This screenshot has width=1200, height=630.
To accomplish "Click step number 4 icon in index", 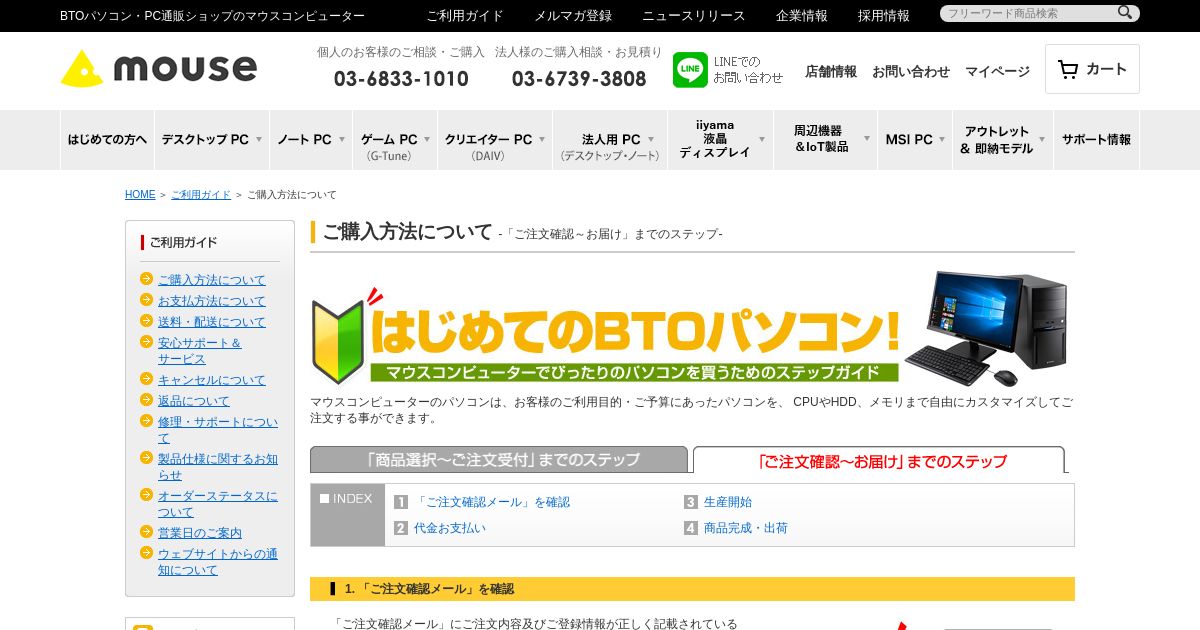I will (x=691, y=528).
